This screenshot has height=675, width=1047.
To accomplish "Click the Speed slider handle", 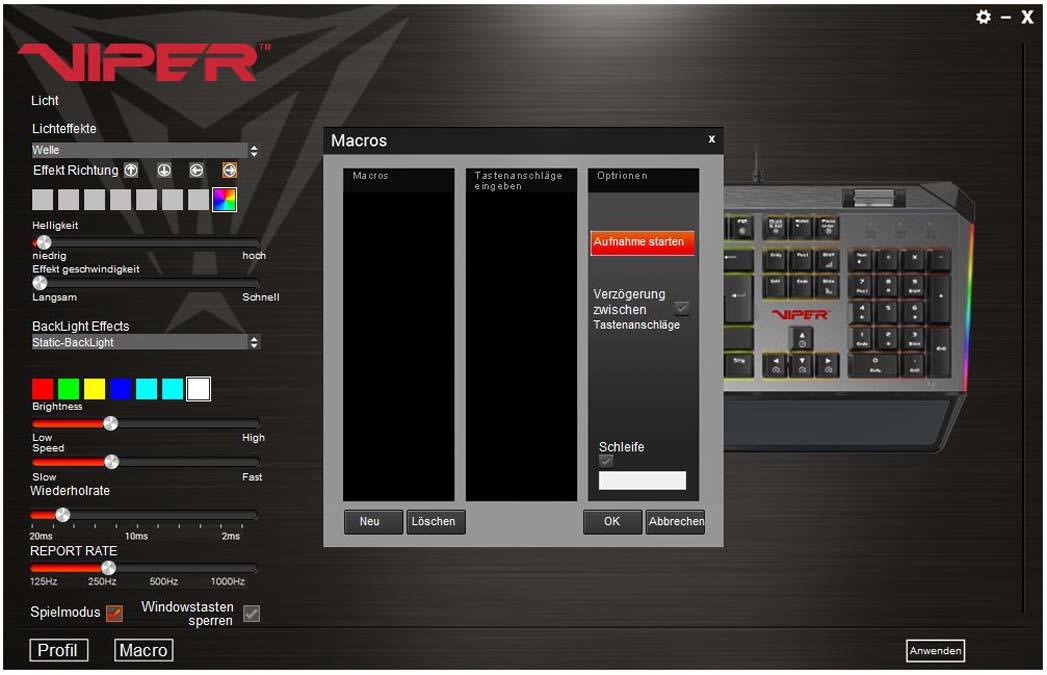I will coord(112,462).
